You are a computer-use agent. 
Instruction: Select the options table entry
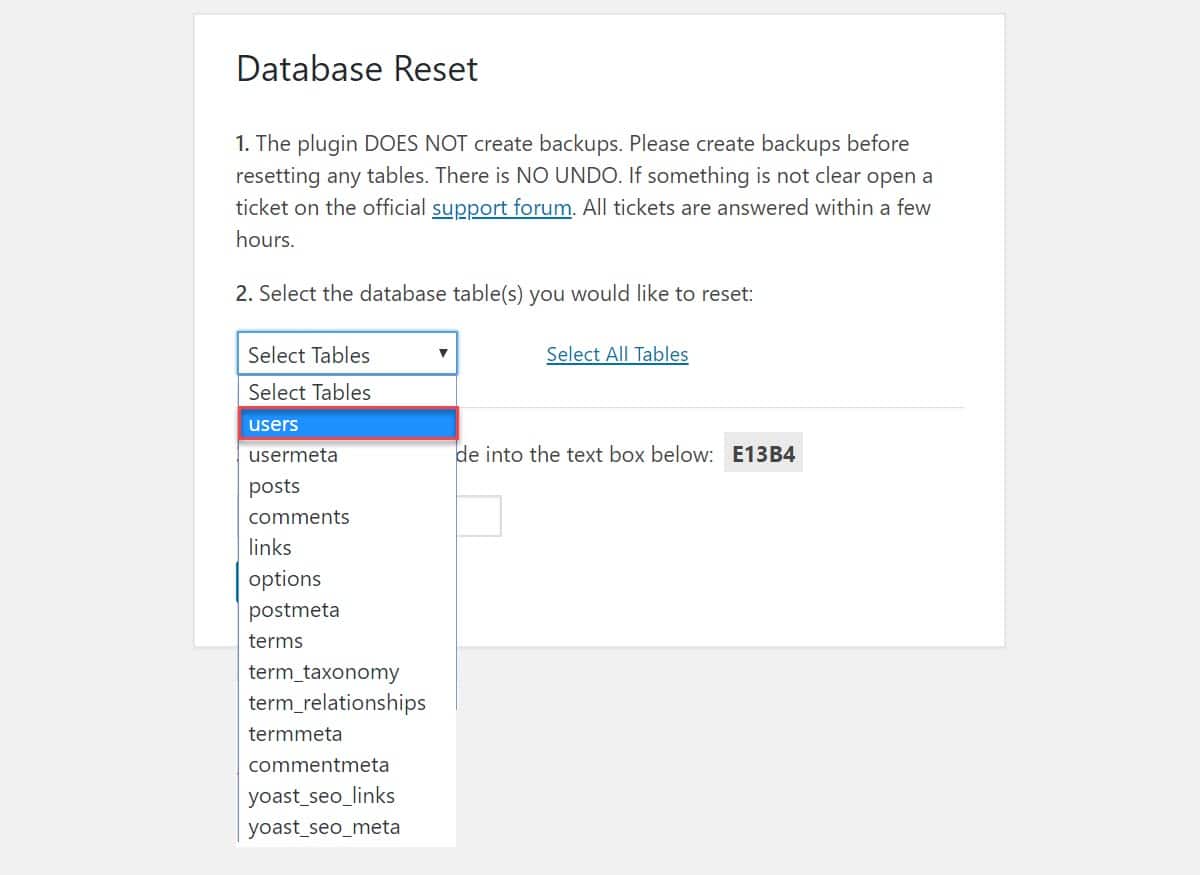(347, 579)
